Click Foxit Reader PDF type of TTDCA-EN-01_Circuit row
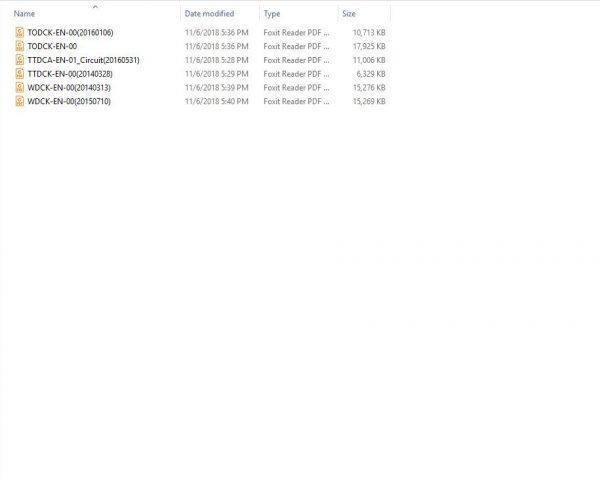 pos(296,60)
